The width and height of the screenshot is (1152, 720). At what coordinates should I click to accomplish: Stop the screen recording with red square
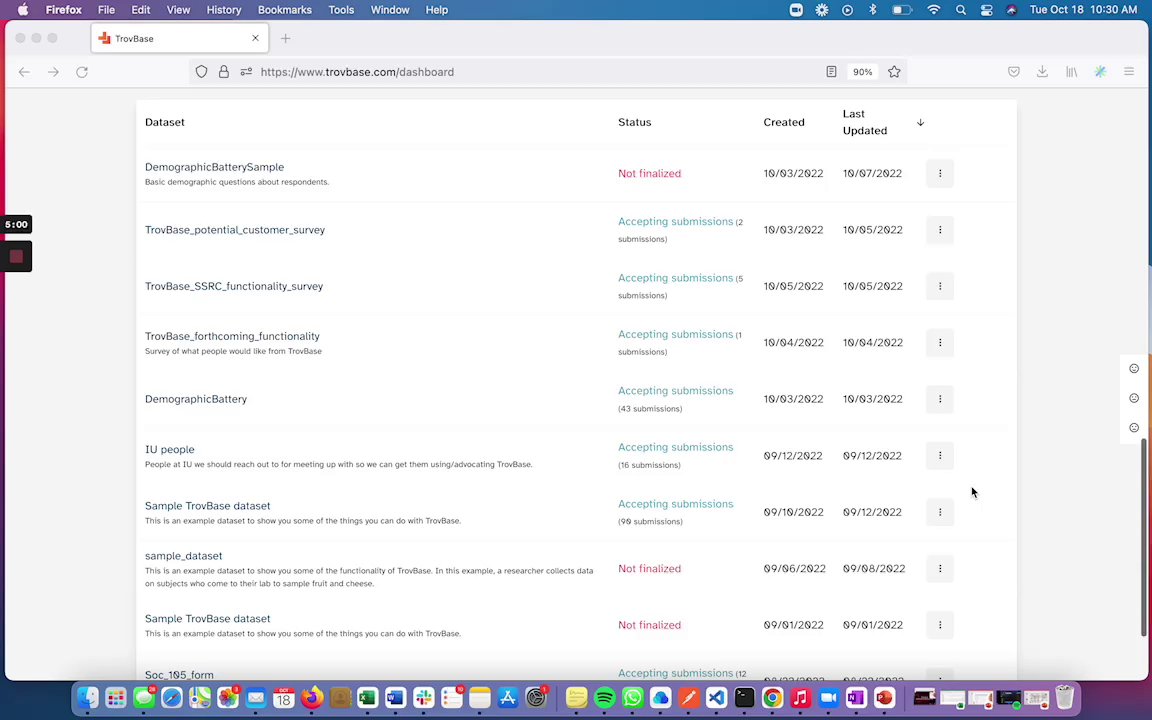pyautogui.click(x=16, y=256)
